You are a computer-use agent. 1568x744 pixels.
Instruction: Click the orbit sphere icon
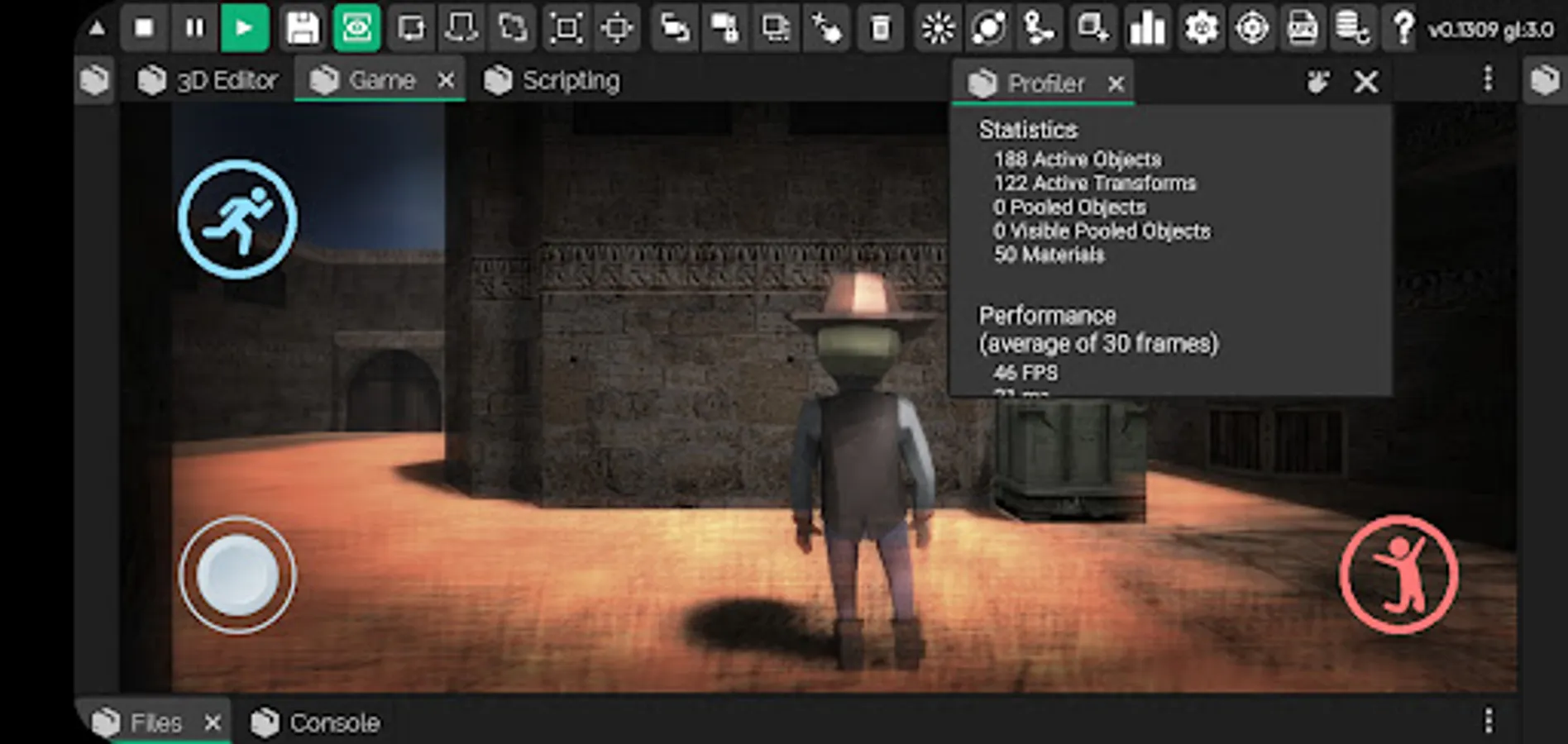coord(989,28)
